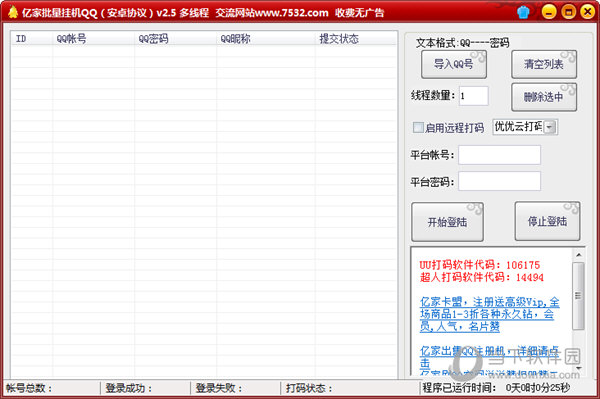
Task: Close the application window
Action: pyautogui.click(x=588, y=12)
